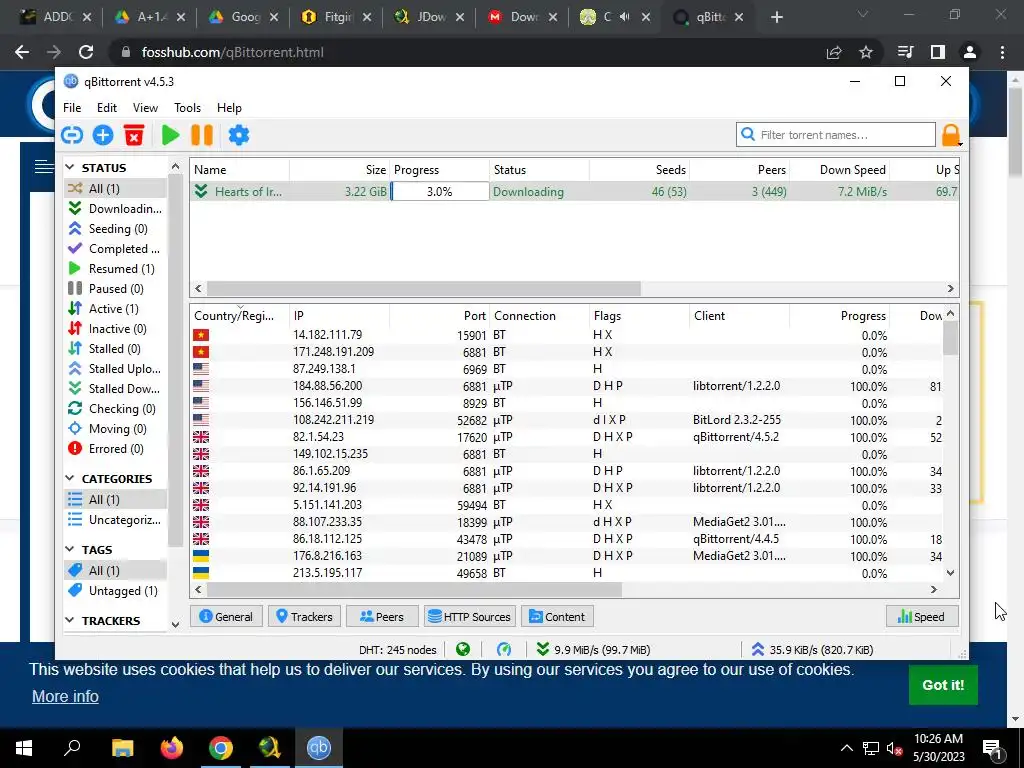Select the Completed status filter
The height and width of the screenshot is (768, 1024).
[x=115, y=249]
